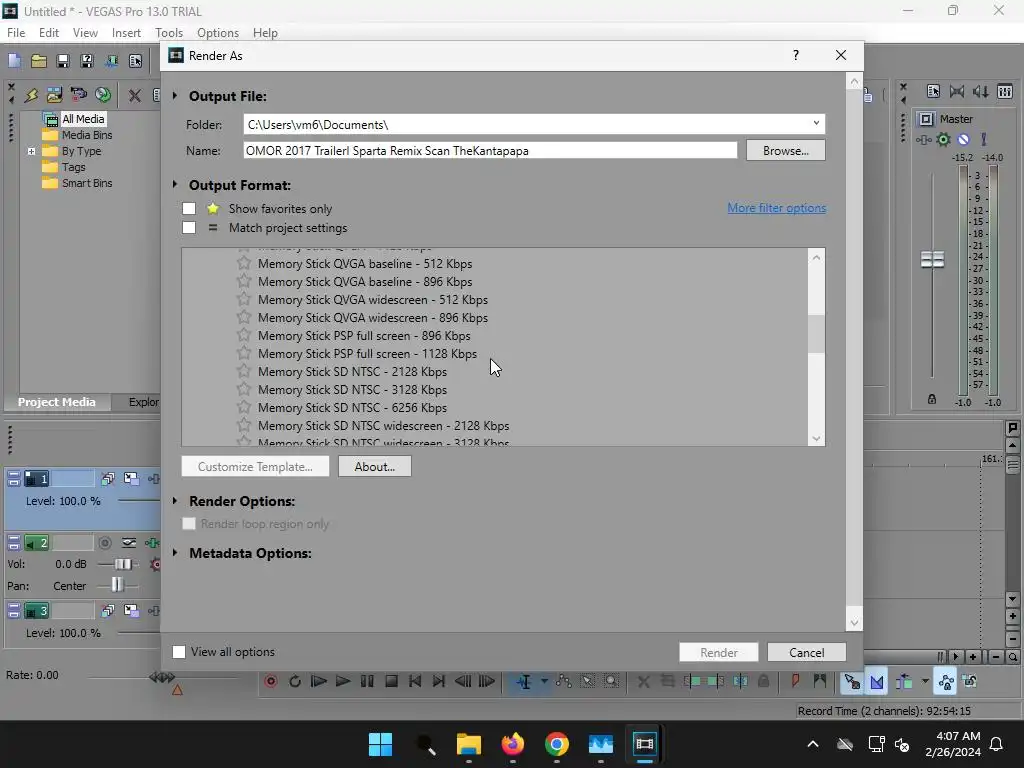Open the Insert menu

126,33
